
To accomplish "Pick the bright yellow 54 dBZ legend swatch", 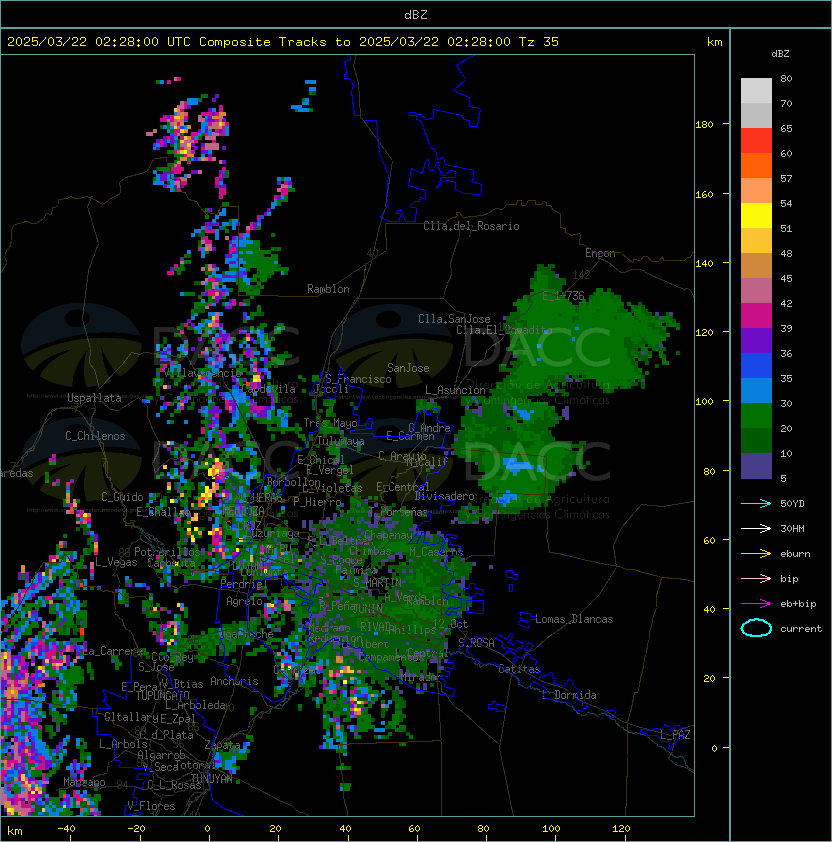I will pyautogui.click(x=756, y=216).
